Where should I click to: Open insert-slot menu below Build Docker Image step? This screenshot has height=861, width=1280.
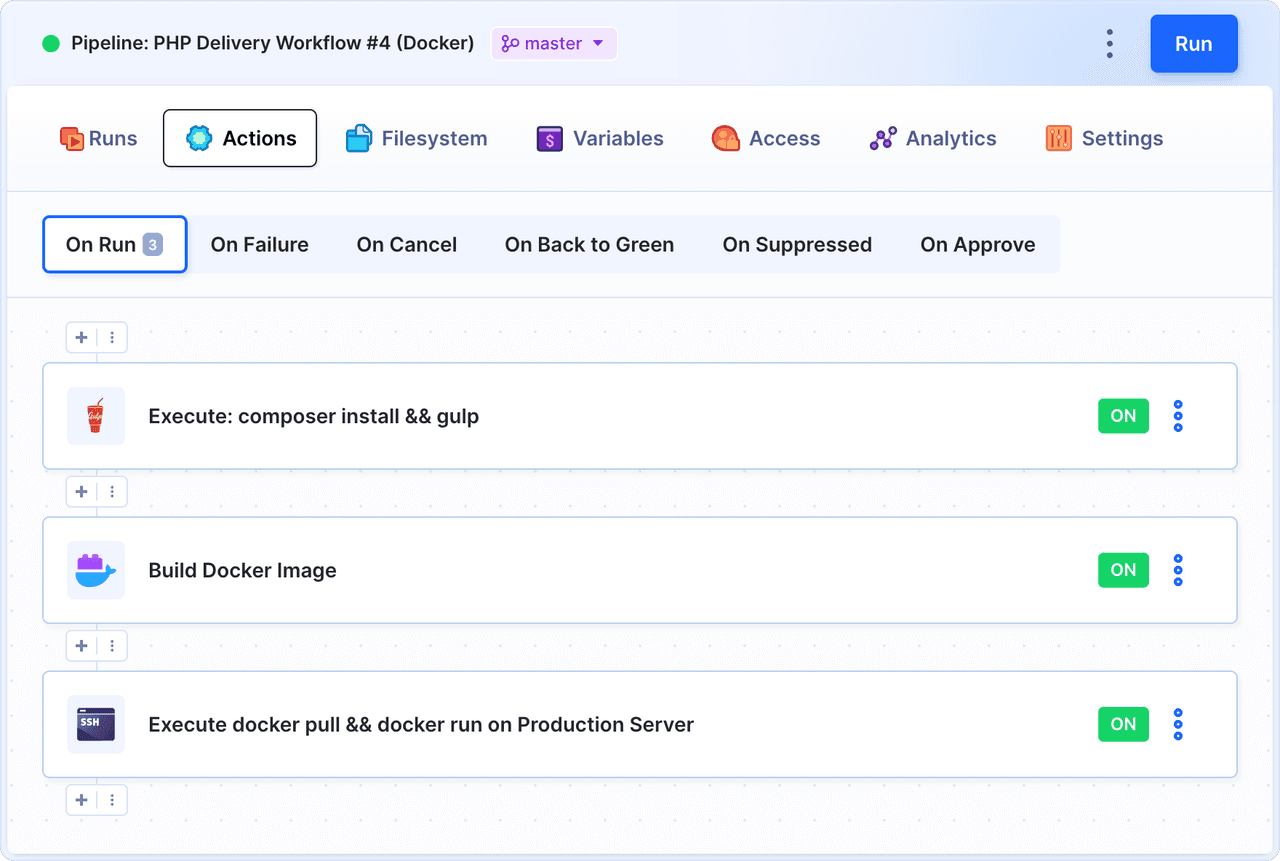pyautogui.click(x=112, y=646)
